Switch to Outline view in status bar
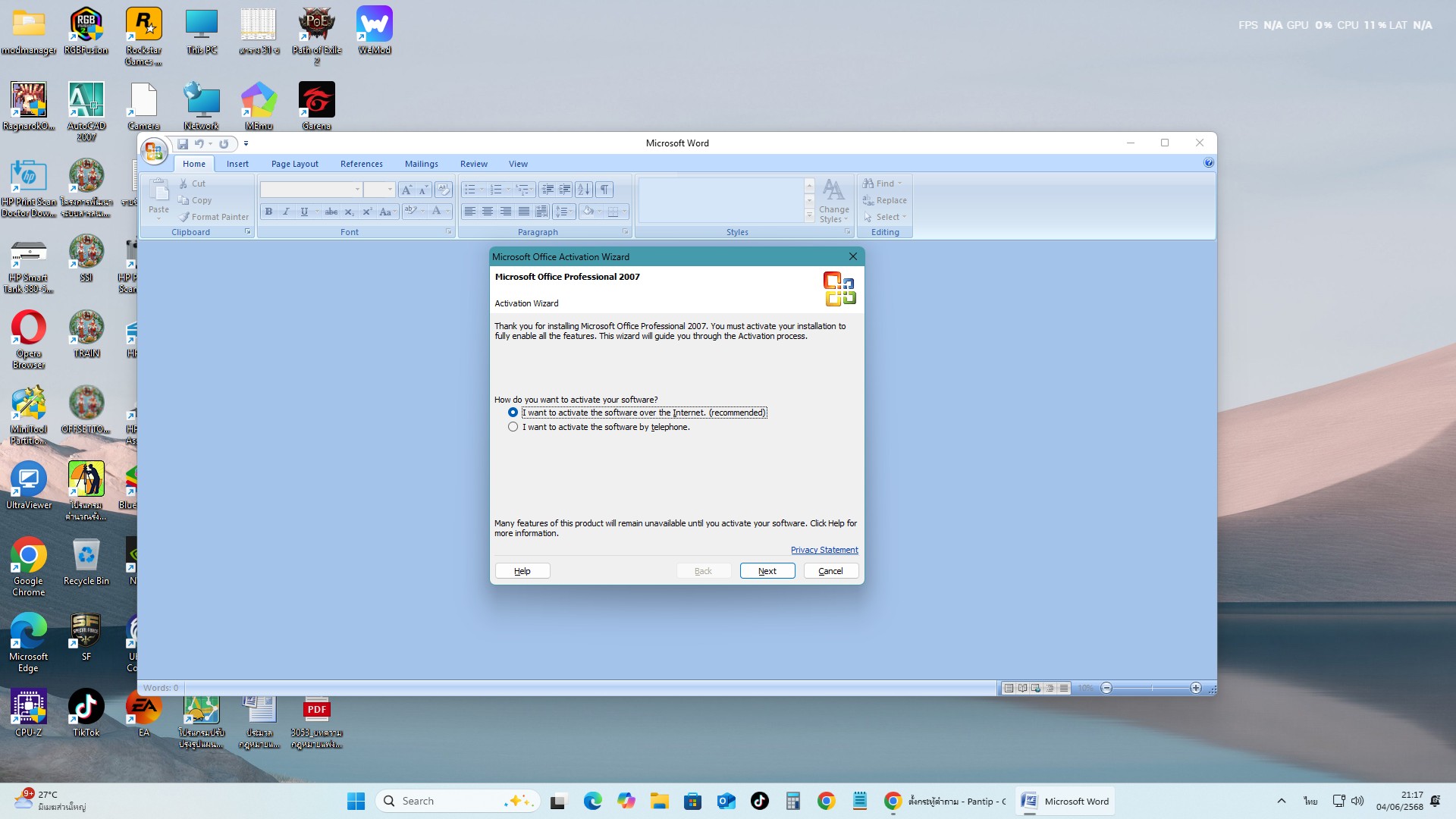1456x819 pixels. (x=1050, y=689)
